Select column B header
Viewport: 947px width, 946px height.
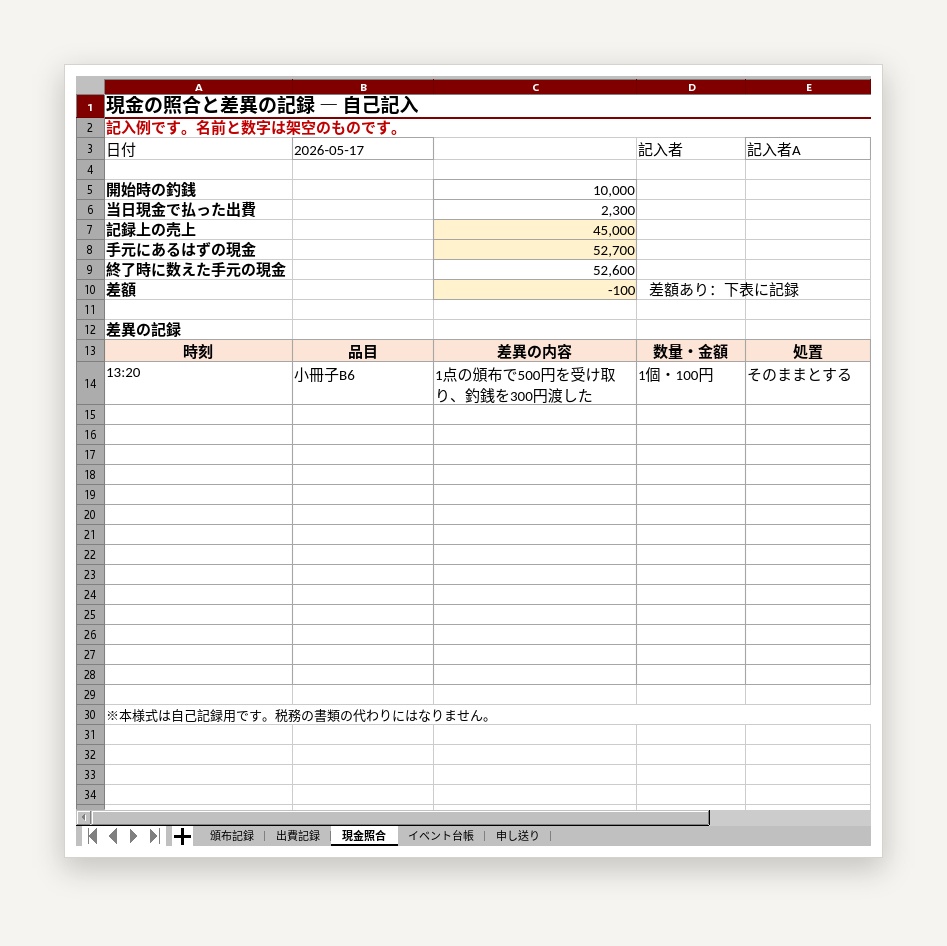tap(363, 87)
